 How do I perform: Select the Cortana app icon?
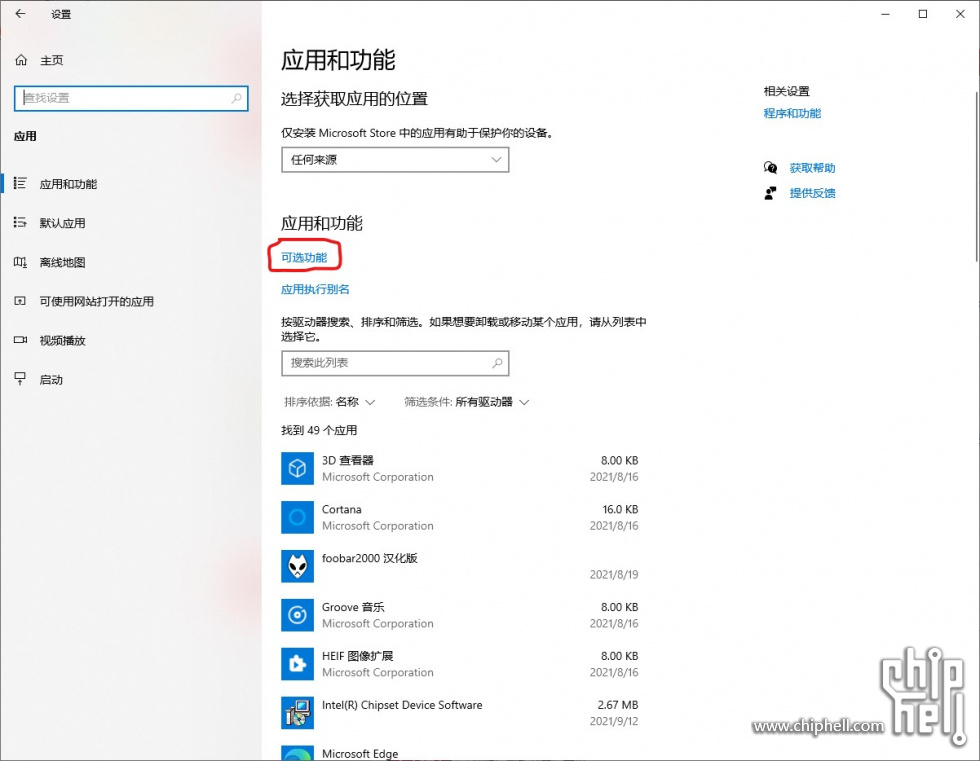pyautogui.click(x=298, y=517)
